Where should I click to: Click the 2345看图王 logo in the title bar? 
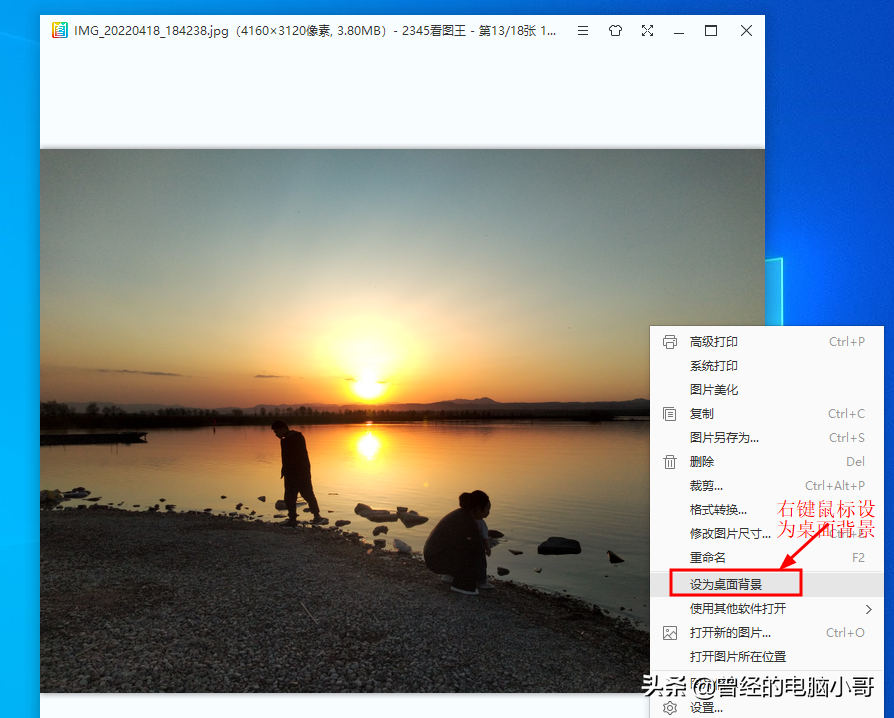click(x=61, y=30)
